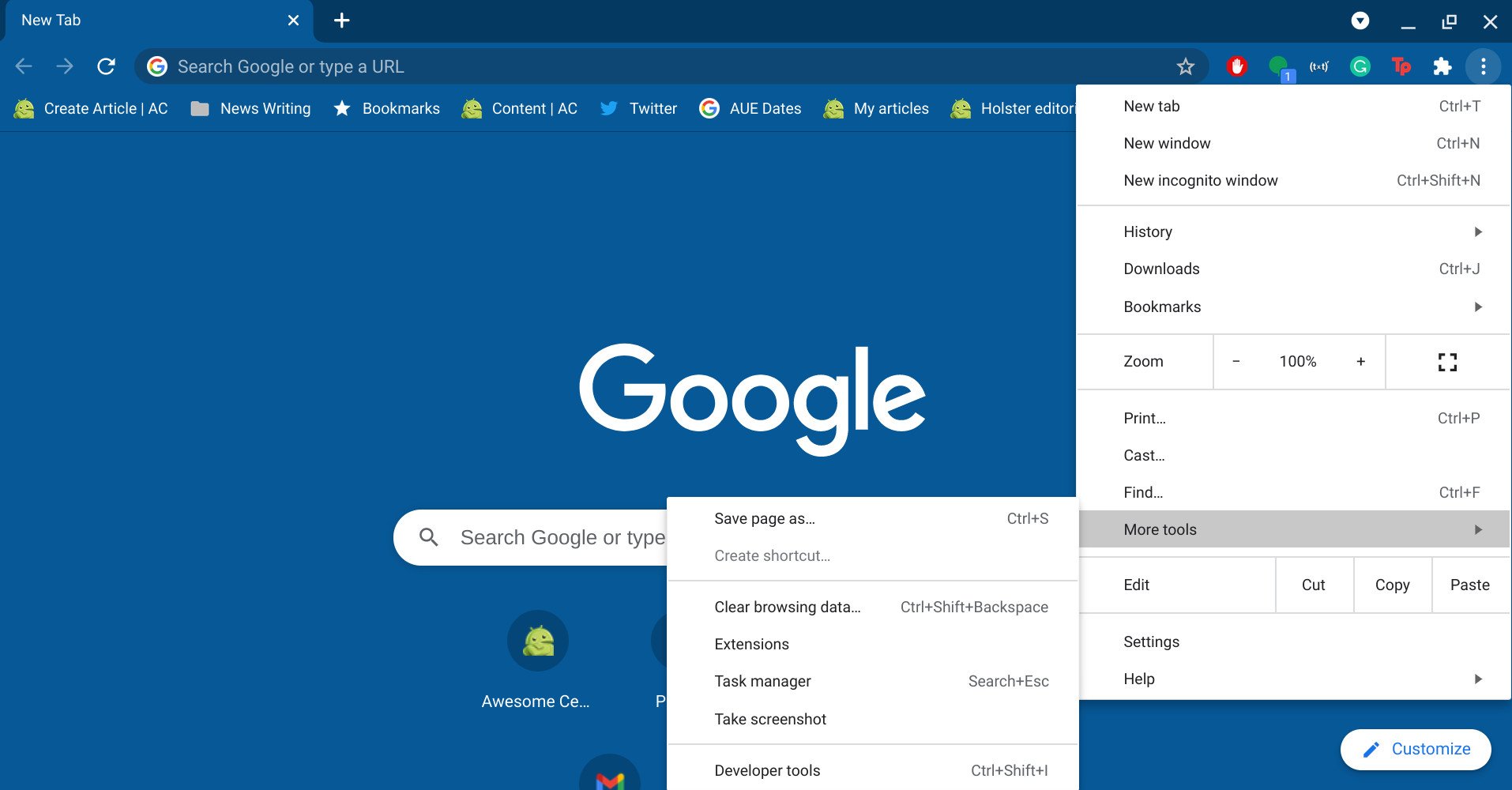The width and height of the screenshot is (1512, 790).
Task: Open the My articles bookmark
Action: click(x=875, y=108)
